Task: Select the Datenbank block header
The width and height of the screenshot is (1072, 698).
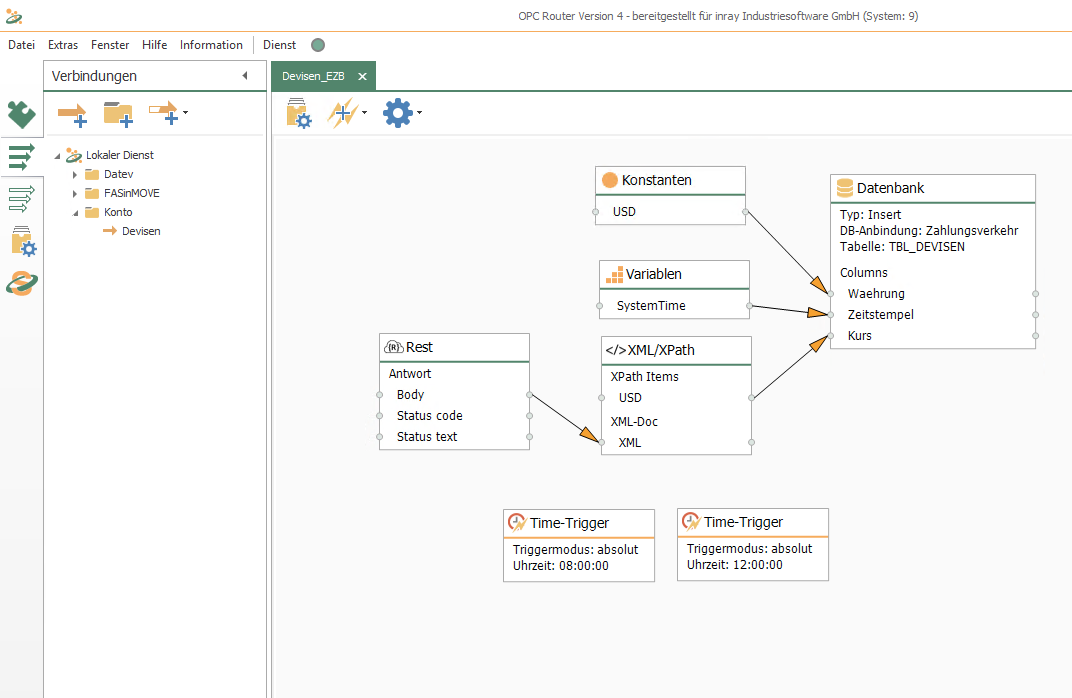Action: coord(933,188)
